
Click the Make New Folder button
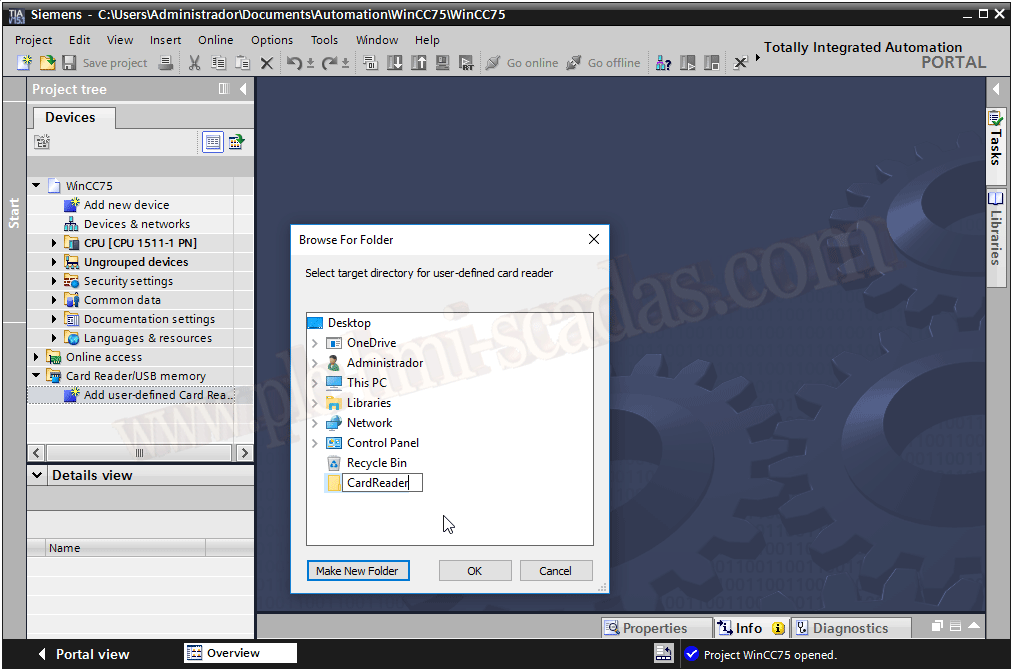pyautogui.click(x=357, y=571)
